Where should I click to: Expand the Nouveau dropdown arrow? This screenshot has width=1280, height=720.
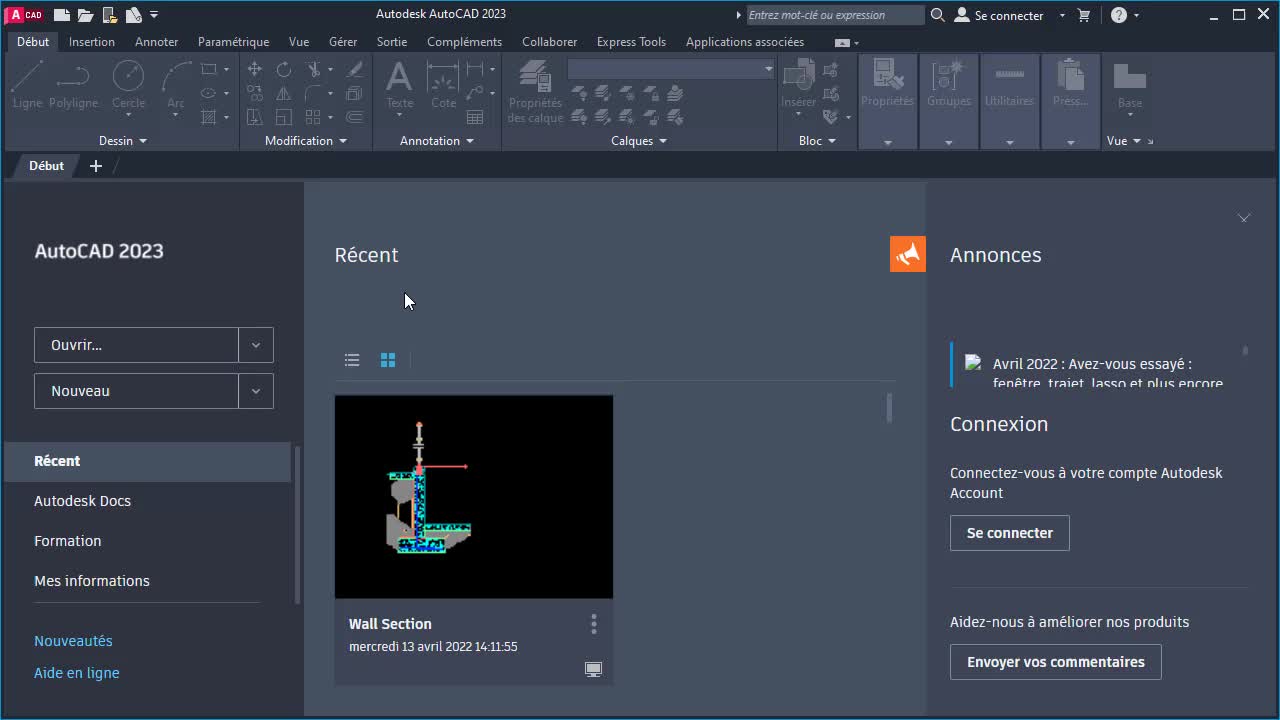256,391
